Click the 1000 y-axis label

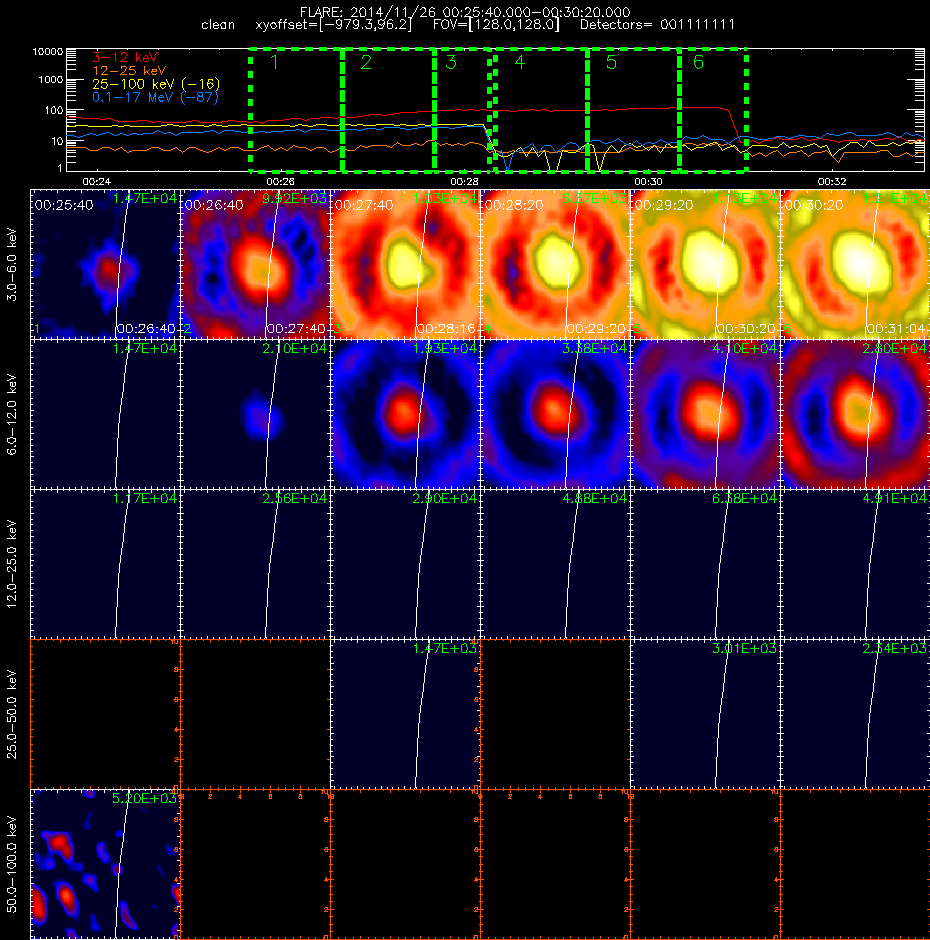pyautogui.click(x=50, y=80)
